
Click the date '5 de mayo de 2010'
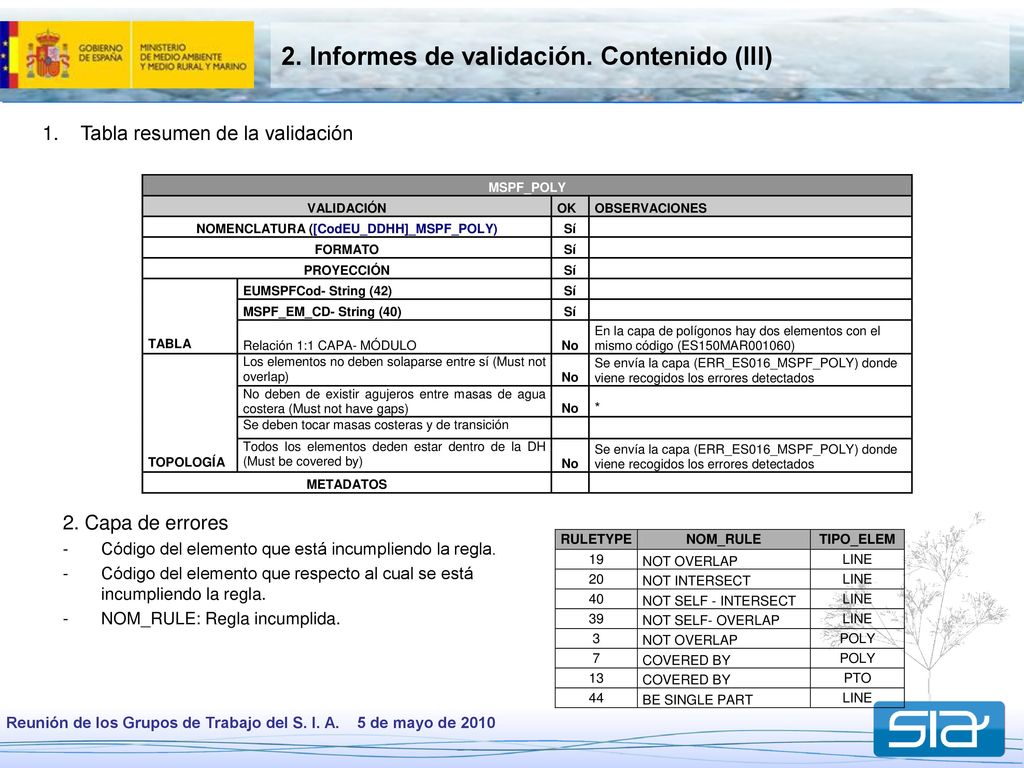(x=426, y=723)
